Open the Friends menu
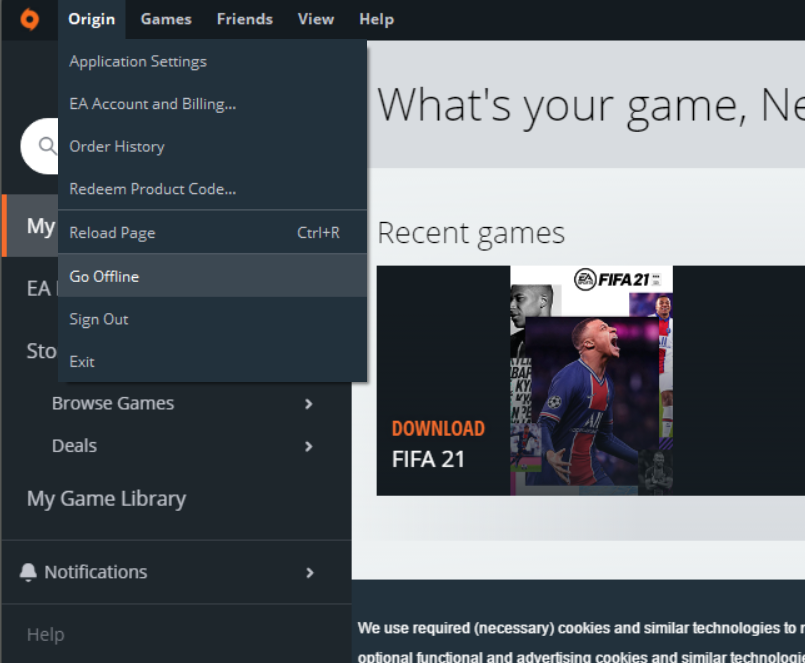The width and height of the screenshot is (805, 663). point(244,19)
